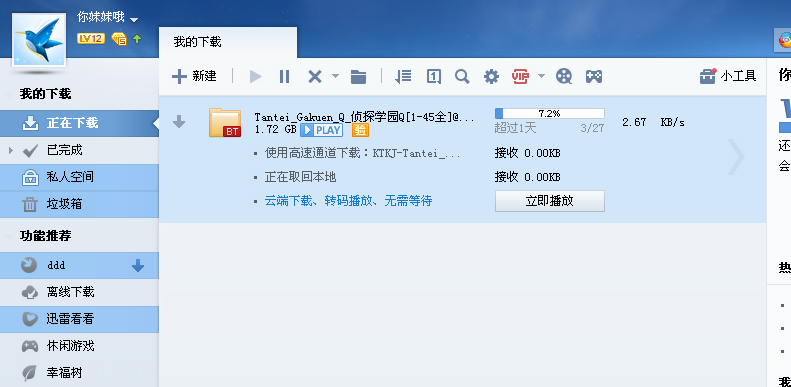Collapse the 功能推荐 sidebar section
This screenshot has height=387, width=791.
click(x=9, y=236)
